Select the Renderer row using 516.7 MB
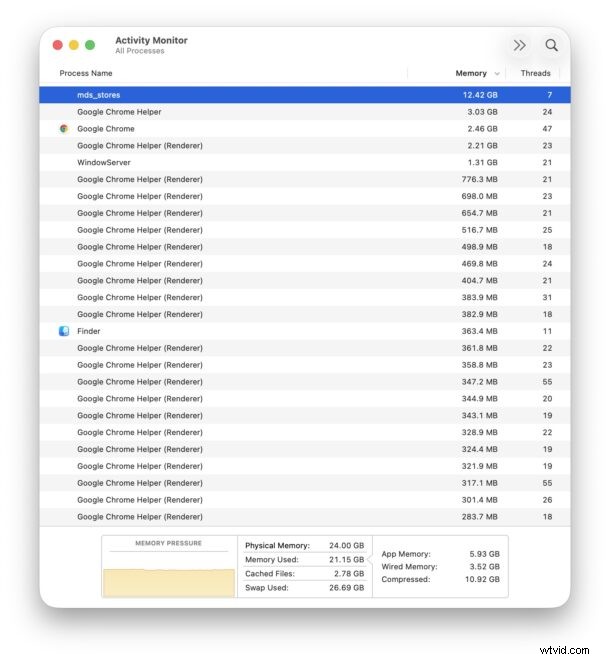The width and height of the screenshot is (610, 660). click(x=305, y=230)
